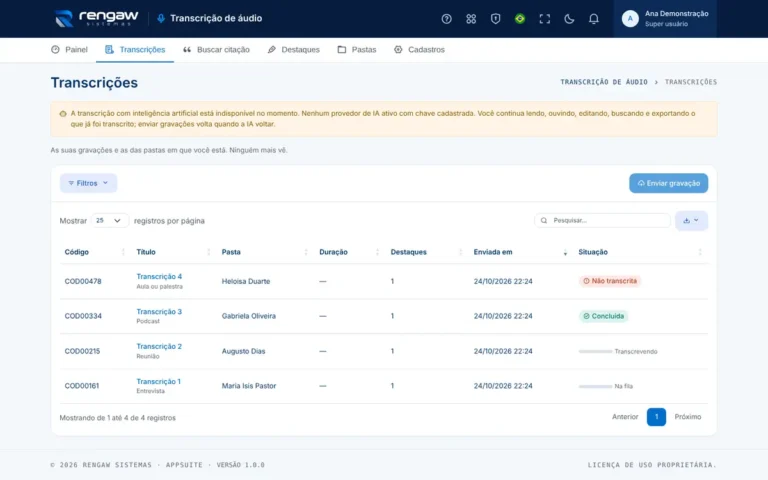Click the microphone icon beside Transcrição de áudio

point(161,19)
